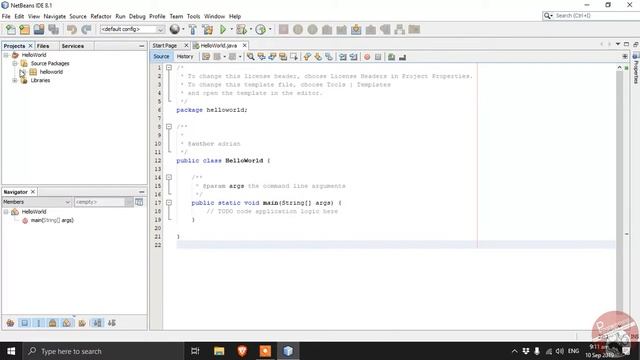Click the Next Bookmark icon
The height and width of the screenshot is (360, 640).
pyautogui.click(x=318, y=57)
